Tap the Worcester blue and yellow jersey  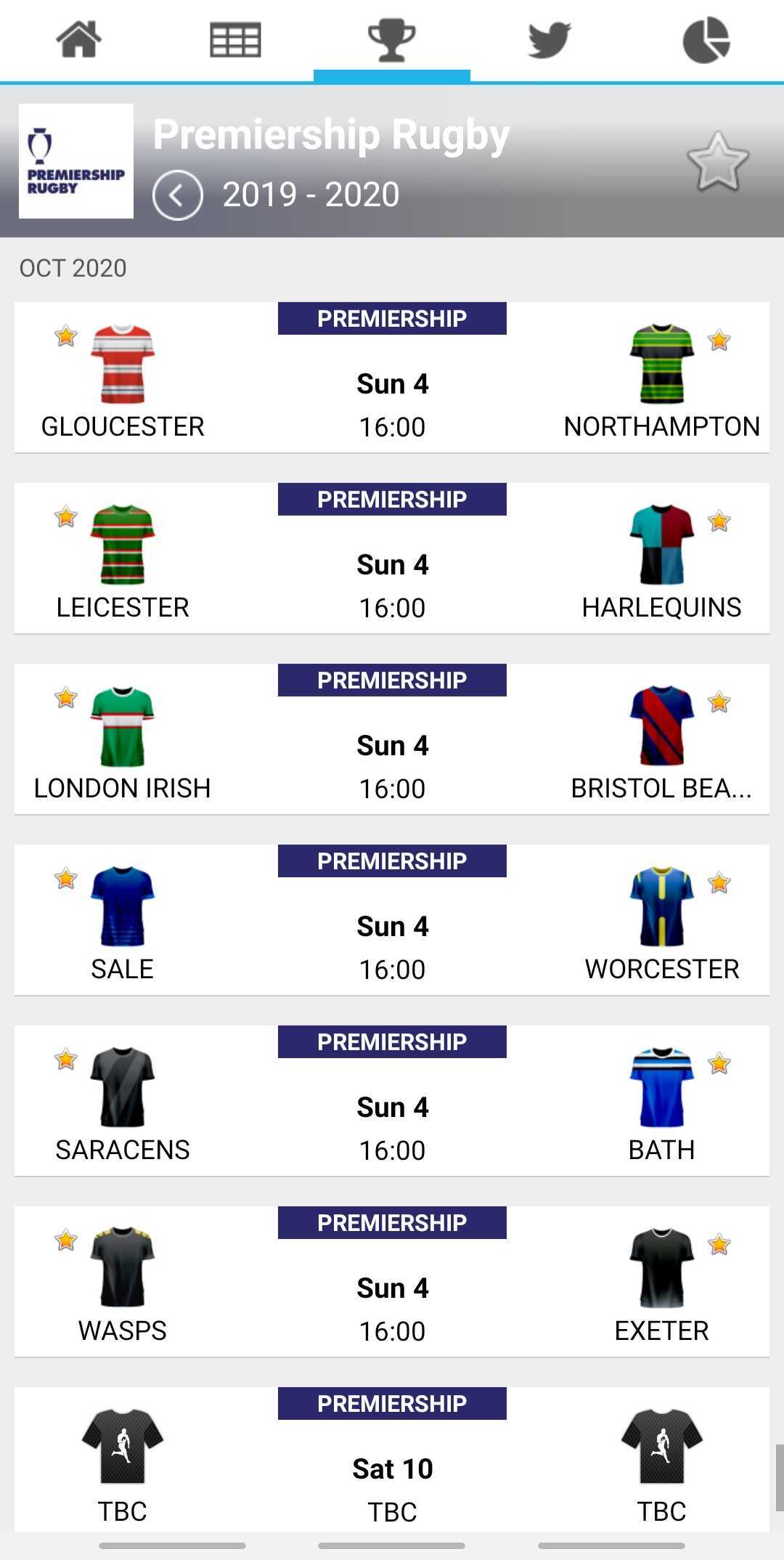click(x=661, y=906)
